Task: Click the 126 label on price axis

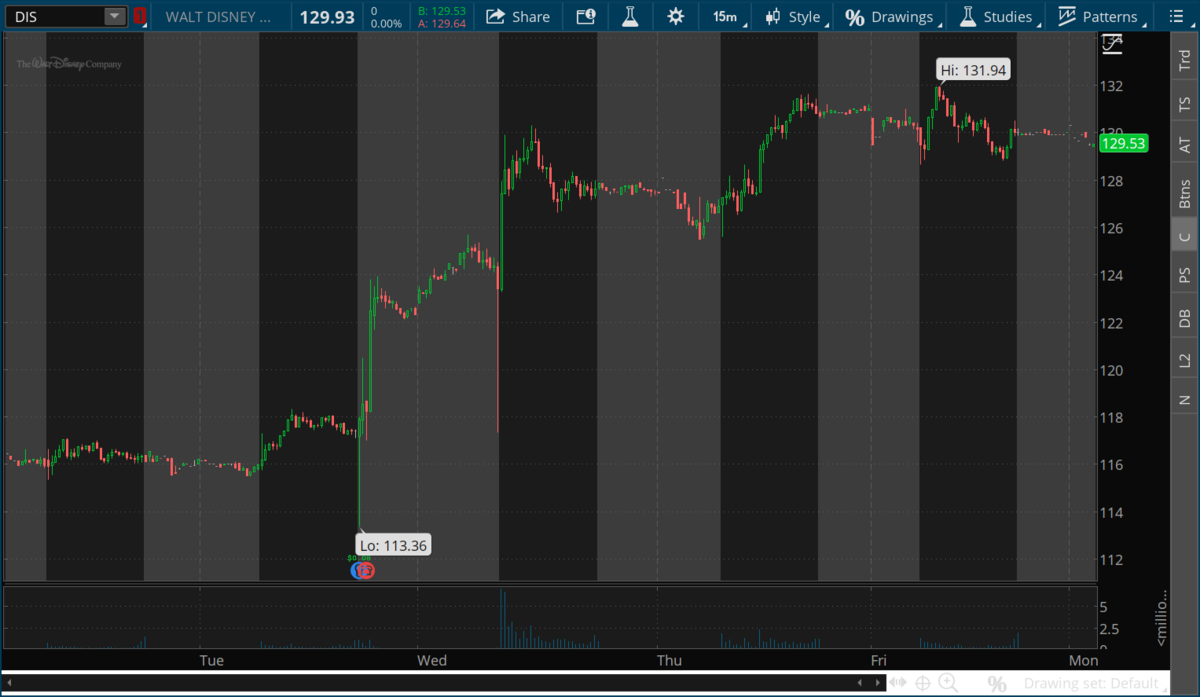Action: [1112, 228]
